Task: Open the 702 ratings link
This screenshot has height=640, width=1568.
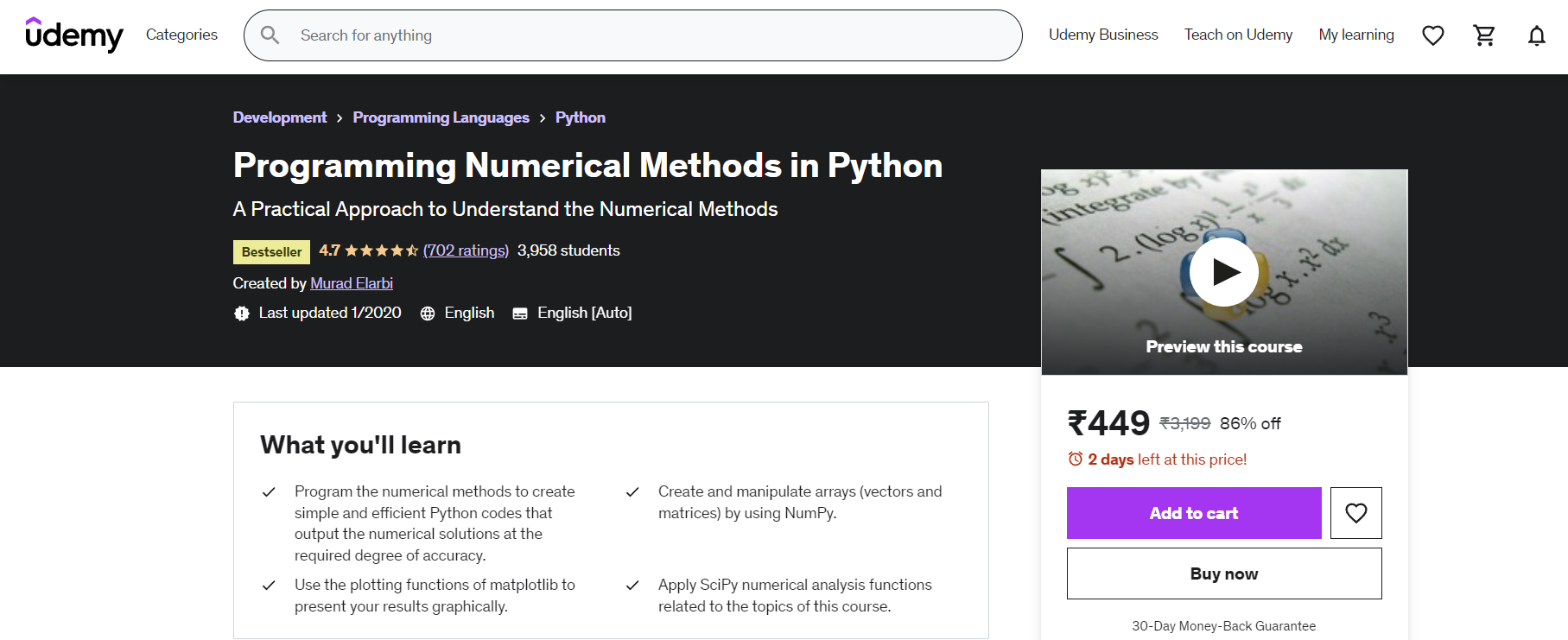Action: pyautogui.click(x=466, y=250)
